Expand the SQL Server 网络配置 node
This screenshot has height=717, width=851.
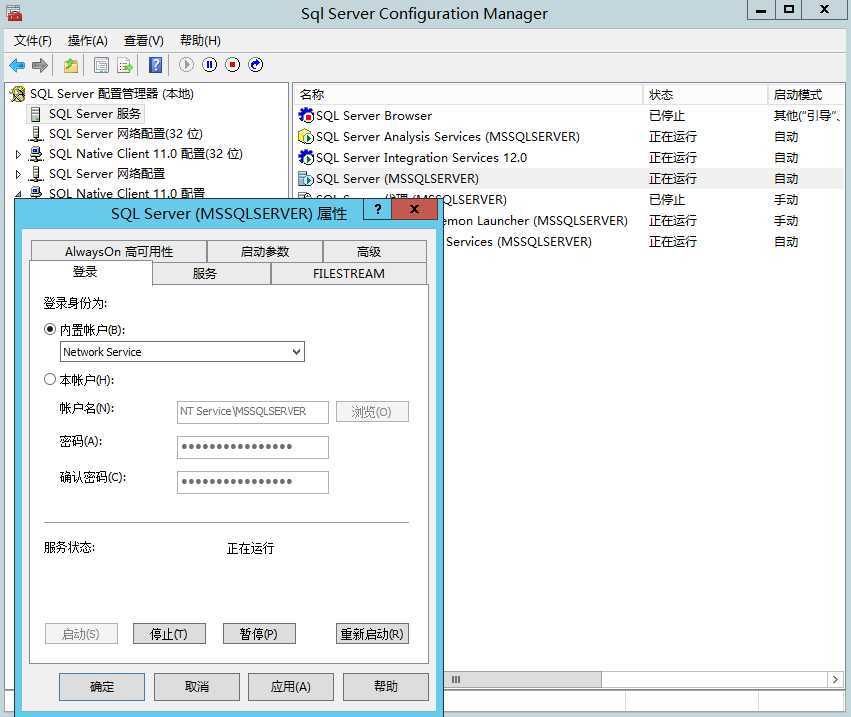point(18,175)
